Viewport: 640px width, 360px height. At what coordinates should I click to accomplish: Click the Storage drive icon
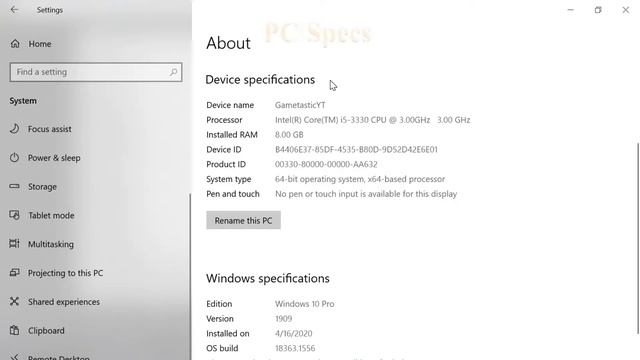(14, 187)
